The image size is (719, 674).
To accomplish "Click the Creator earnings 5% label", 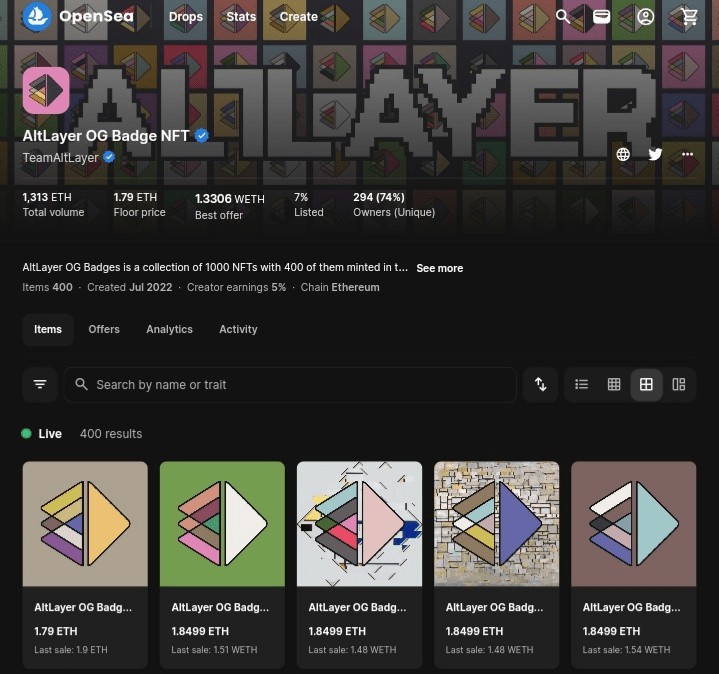I will tap(236, 287).
